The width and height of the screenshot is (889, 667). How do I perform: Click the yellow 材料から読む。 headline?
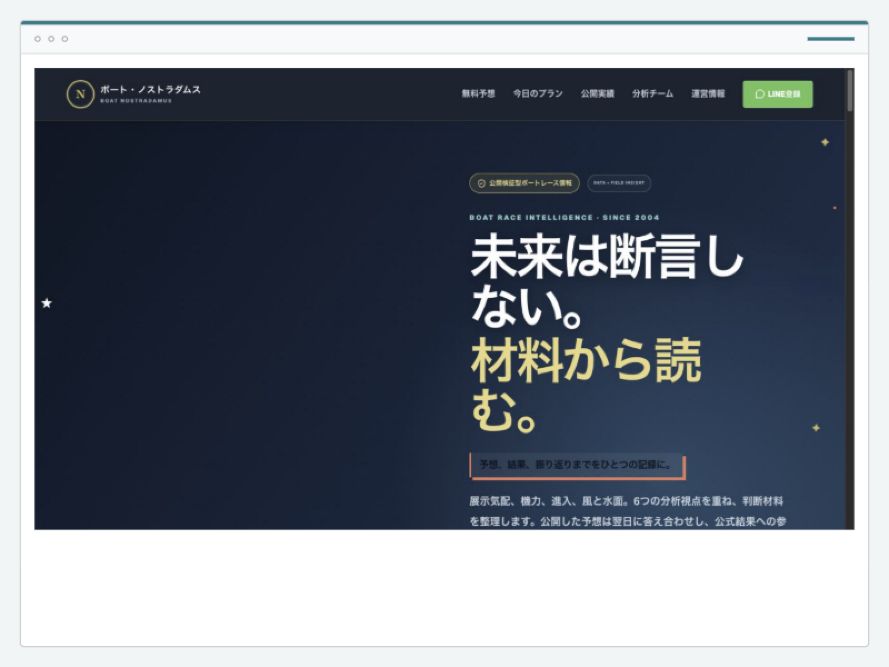586,384
